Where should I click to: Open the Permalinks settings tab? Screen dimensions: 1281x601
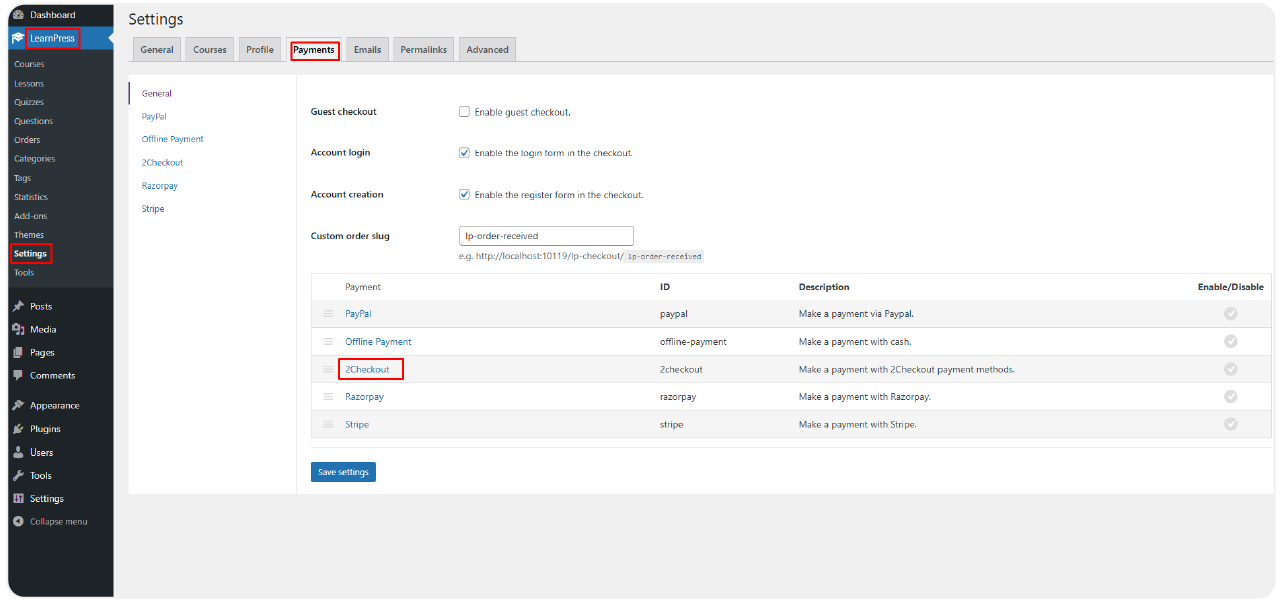[423, 50]
